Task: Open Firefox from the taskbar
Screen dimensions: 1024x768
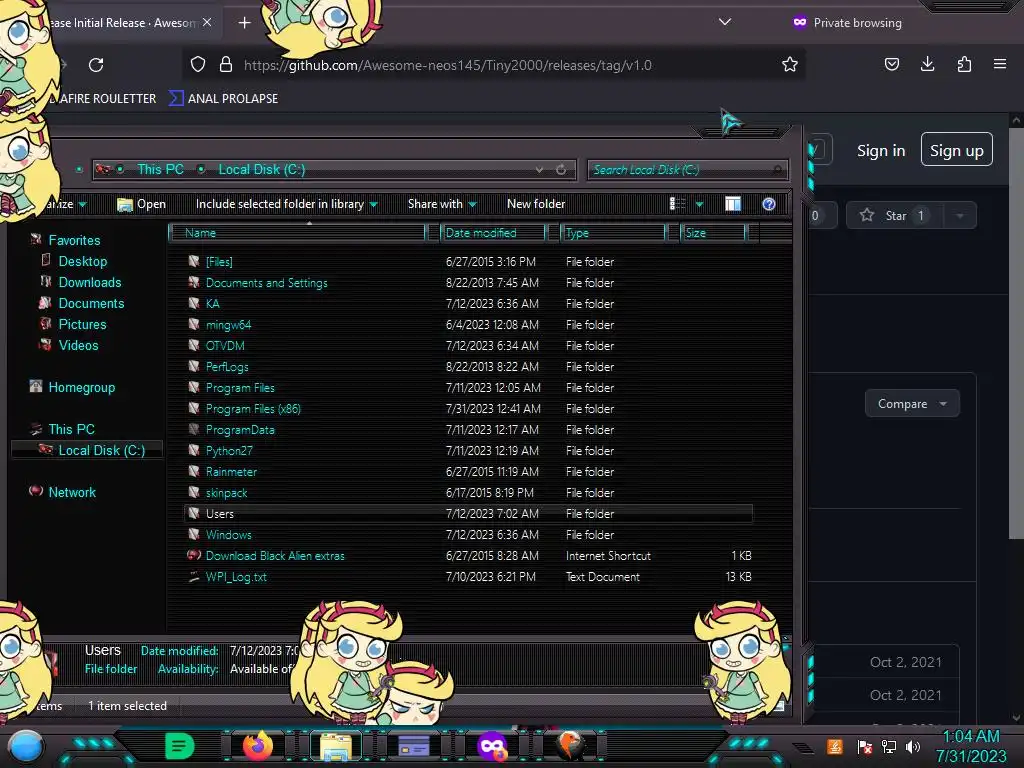Action: [258, 746]
